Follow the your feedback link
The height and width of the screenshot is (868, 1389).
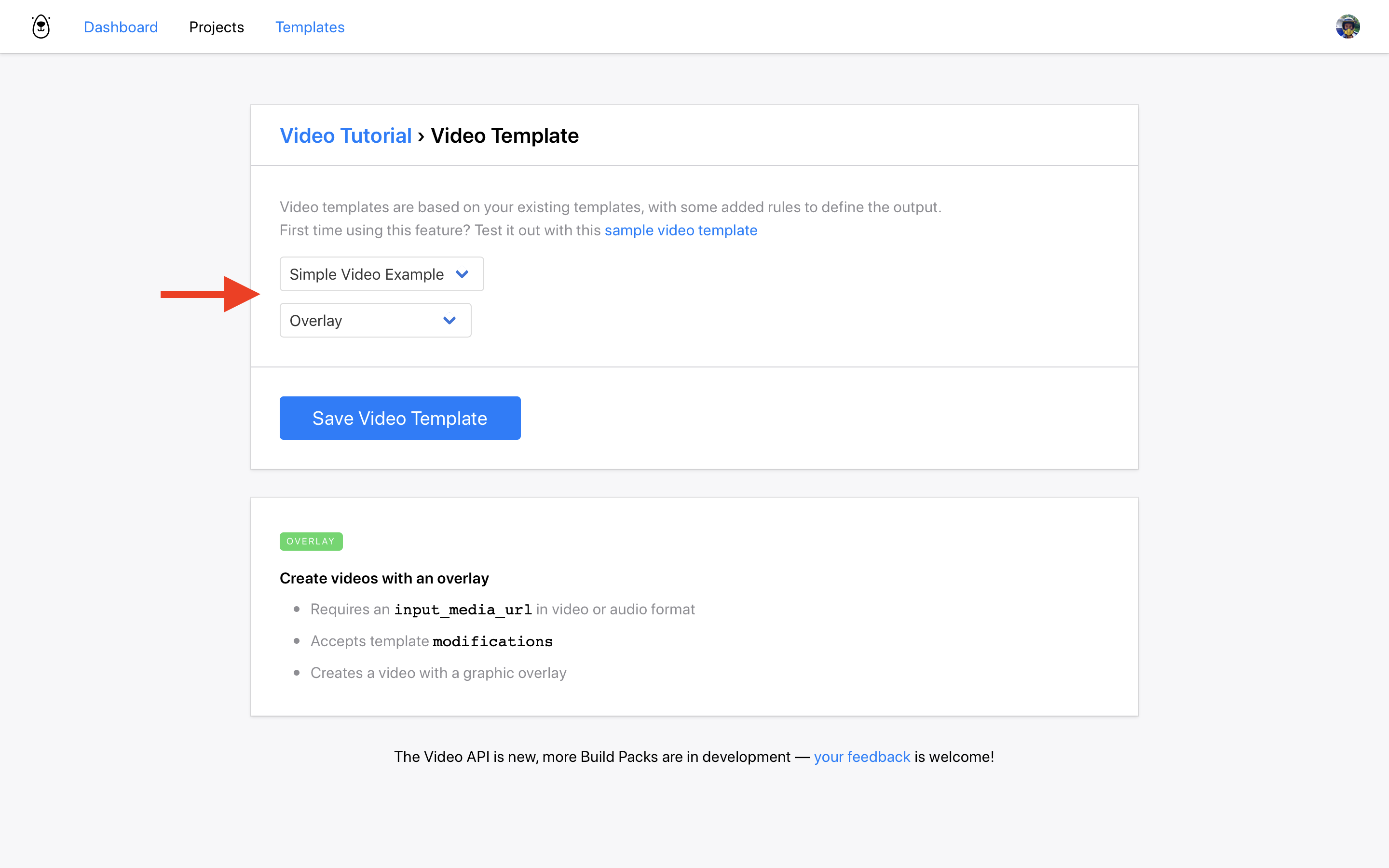coord(861,757)
